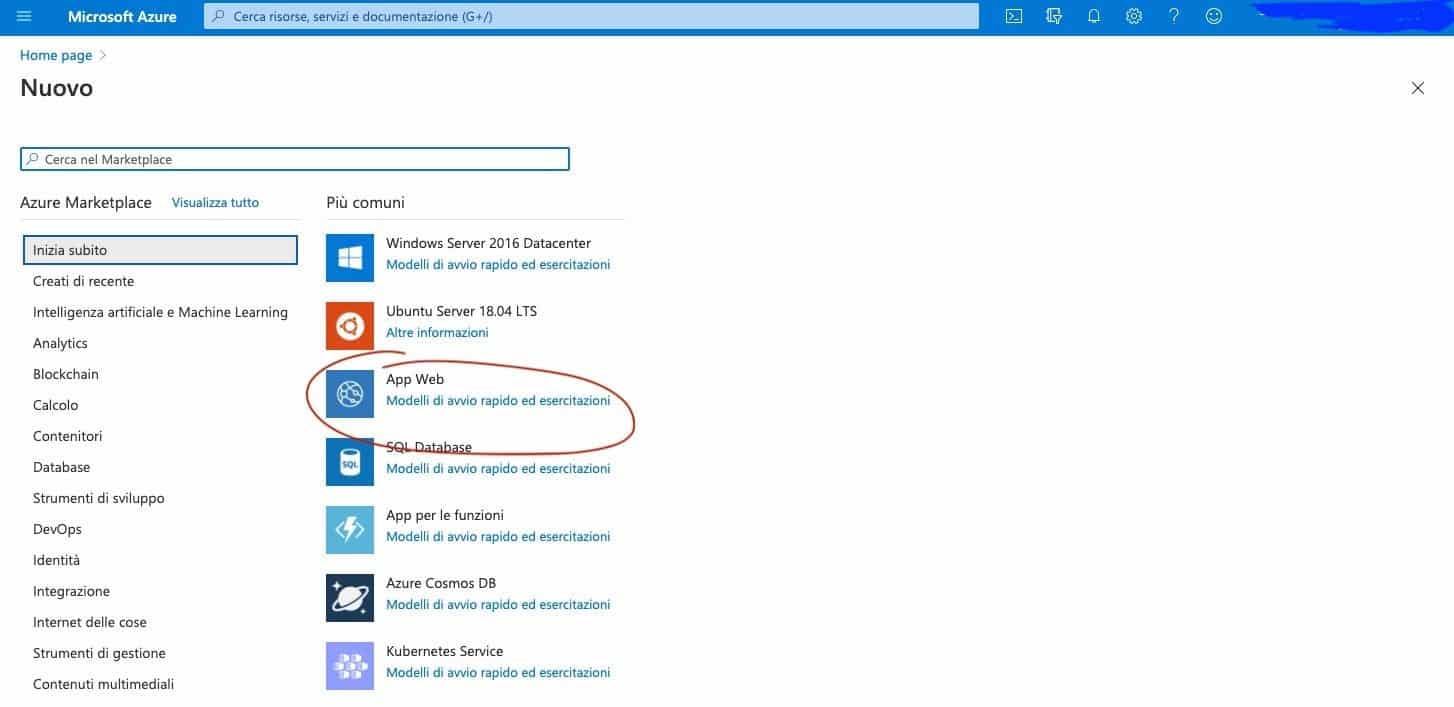Screen dimensions: 1454x707
Task: Open Intelligenza artificiale e Machine Learning category
Action: (x=160, y=312)
